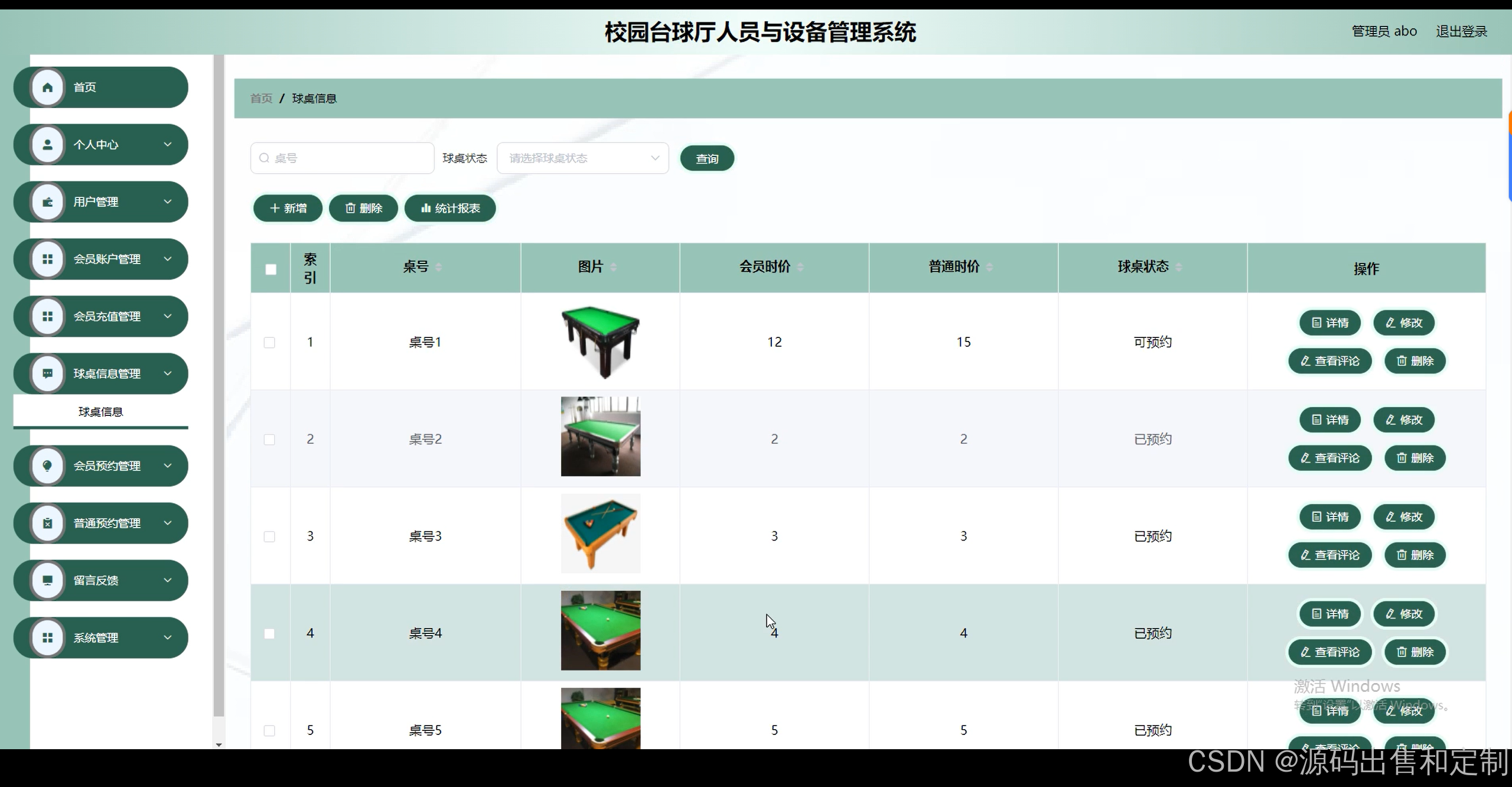Click the 统计报表 button

[x=450, y=209]
